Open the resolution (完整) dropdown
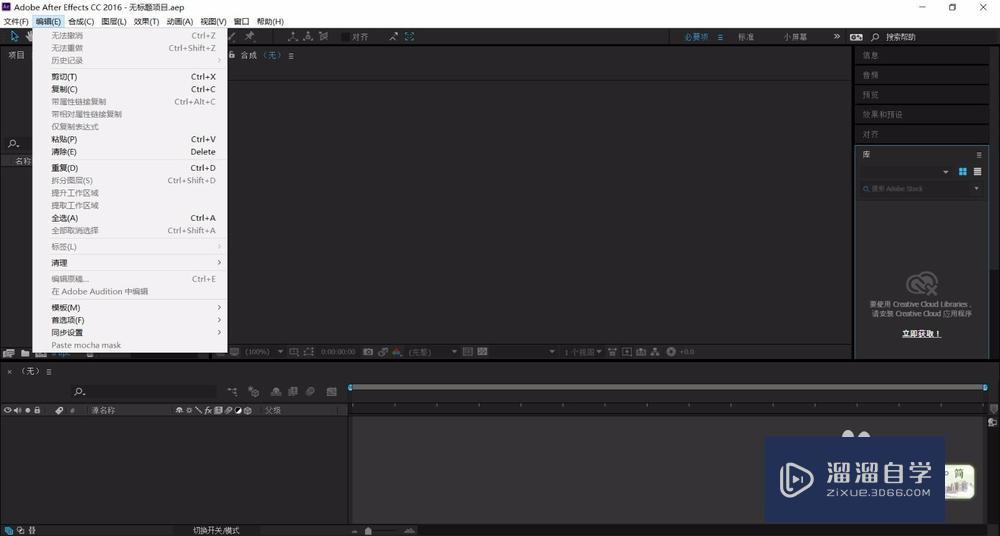This screenshot has width=1000, height=536. [x=433, y=352]
